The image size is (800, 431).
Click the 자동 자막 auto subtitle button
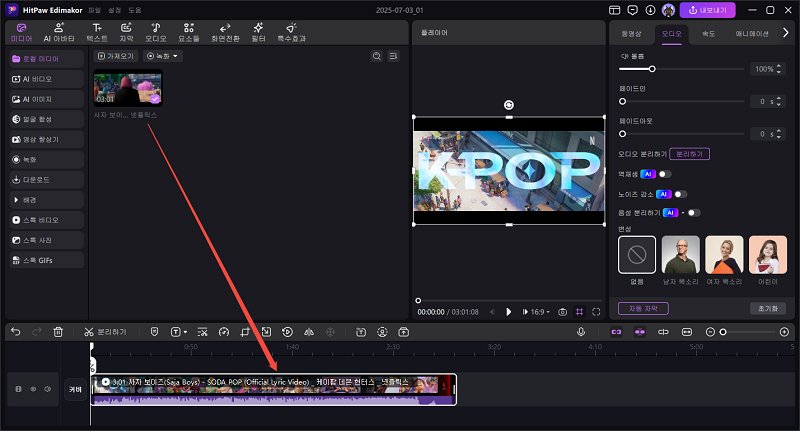click(643, 308)
